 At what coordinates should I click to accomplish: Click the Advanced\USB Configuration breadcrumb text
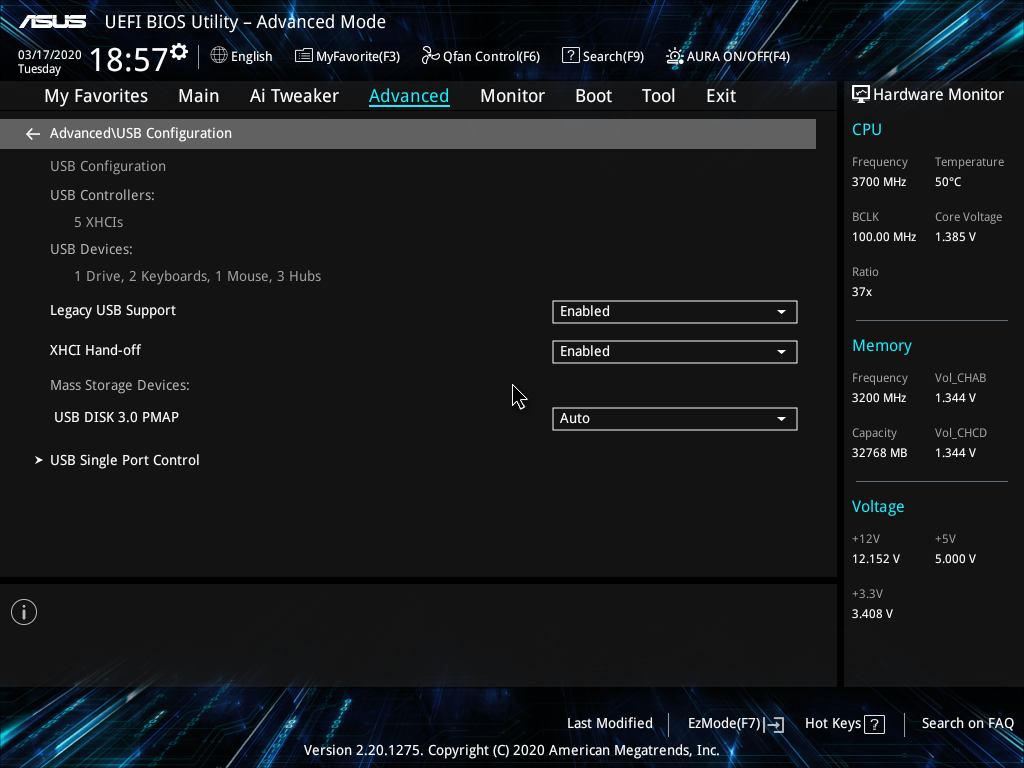point(141,133)
